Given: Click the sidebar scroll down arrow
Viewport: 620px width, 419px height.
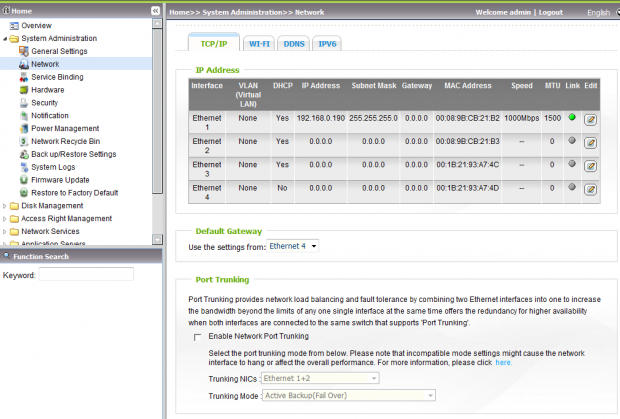Looking at the screenshot, I should [x=157, y=240].
